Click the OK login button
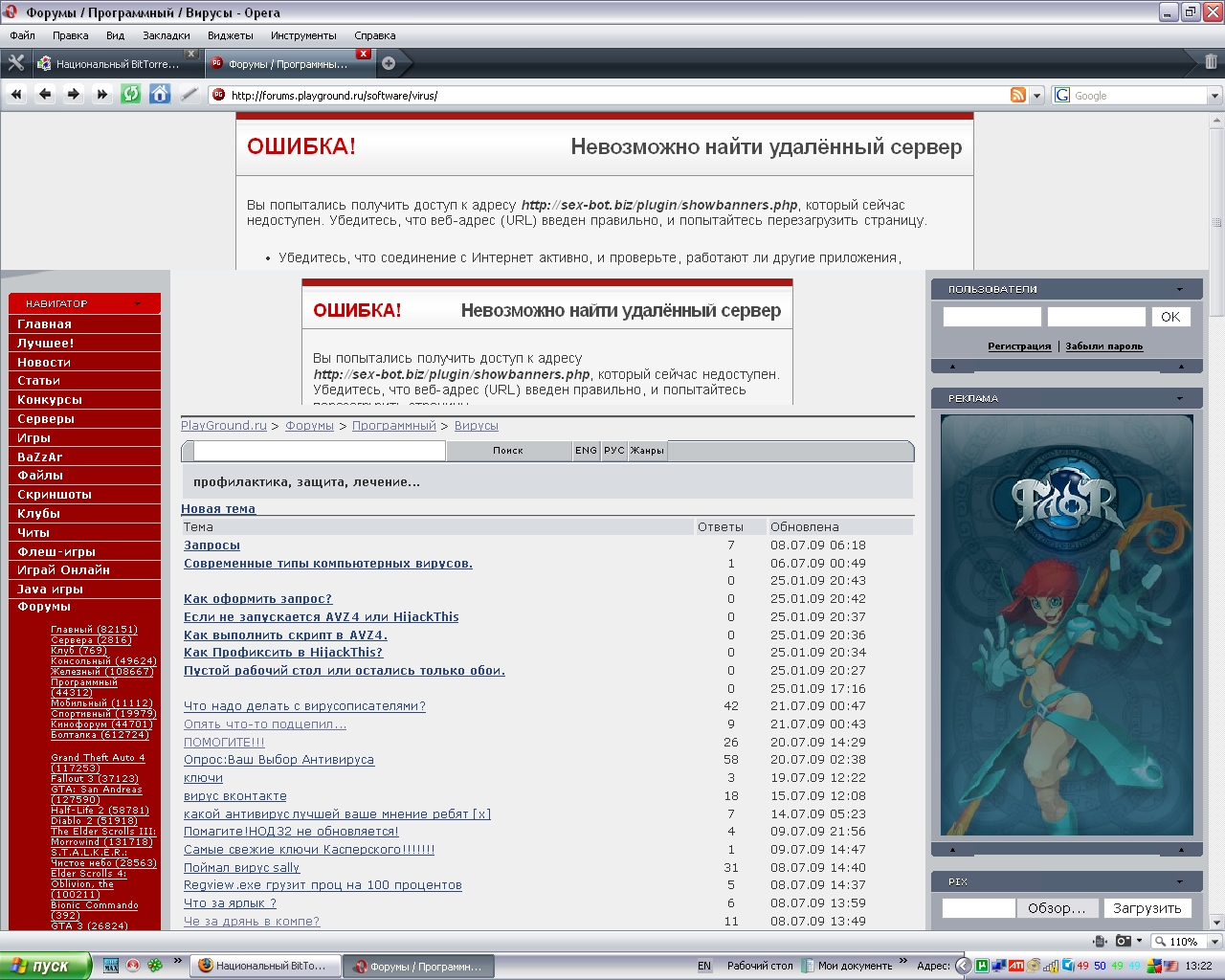The image size is (1225, 980). click(1170, 317)
